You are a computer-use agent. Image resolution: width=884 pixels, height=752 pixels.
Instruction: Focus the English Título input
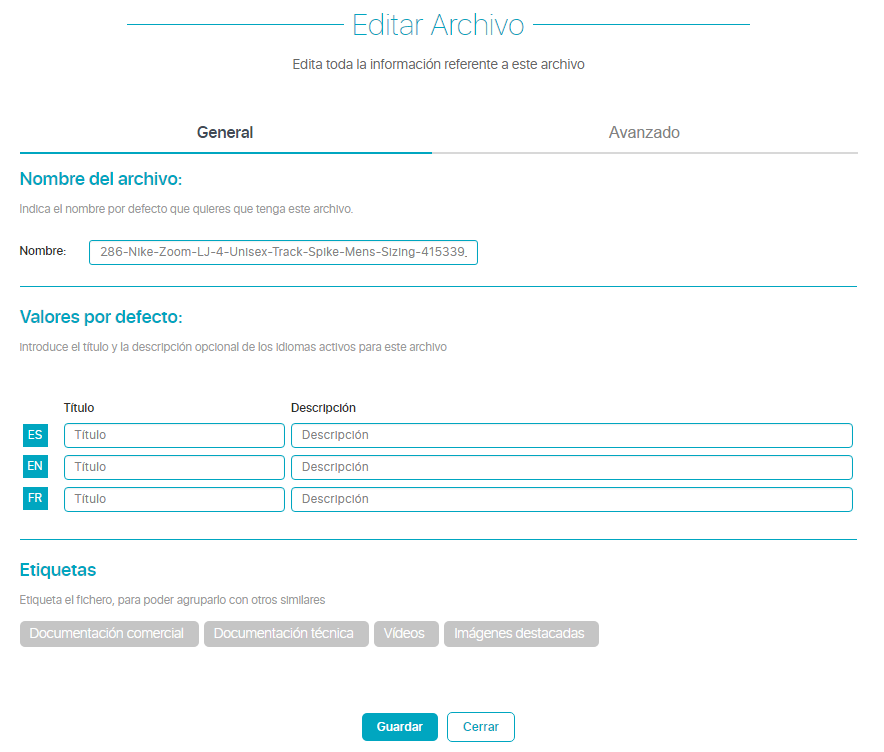click(174, 467)
